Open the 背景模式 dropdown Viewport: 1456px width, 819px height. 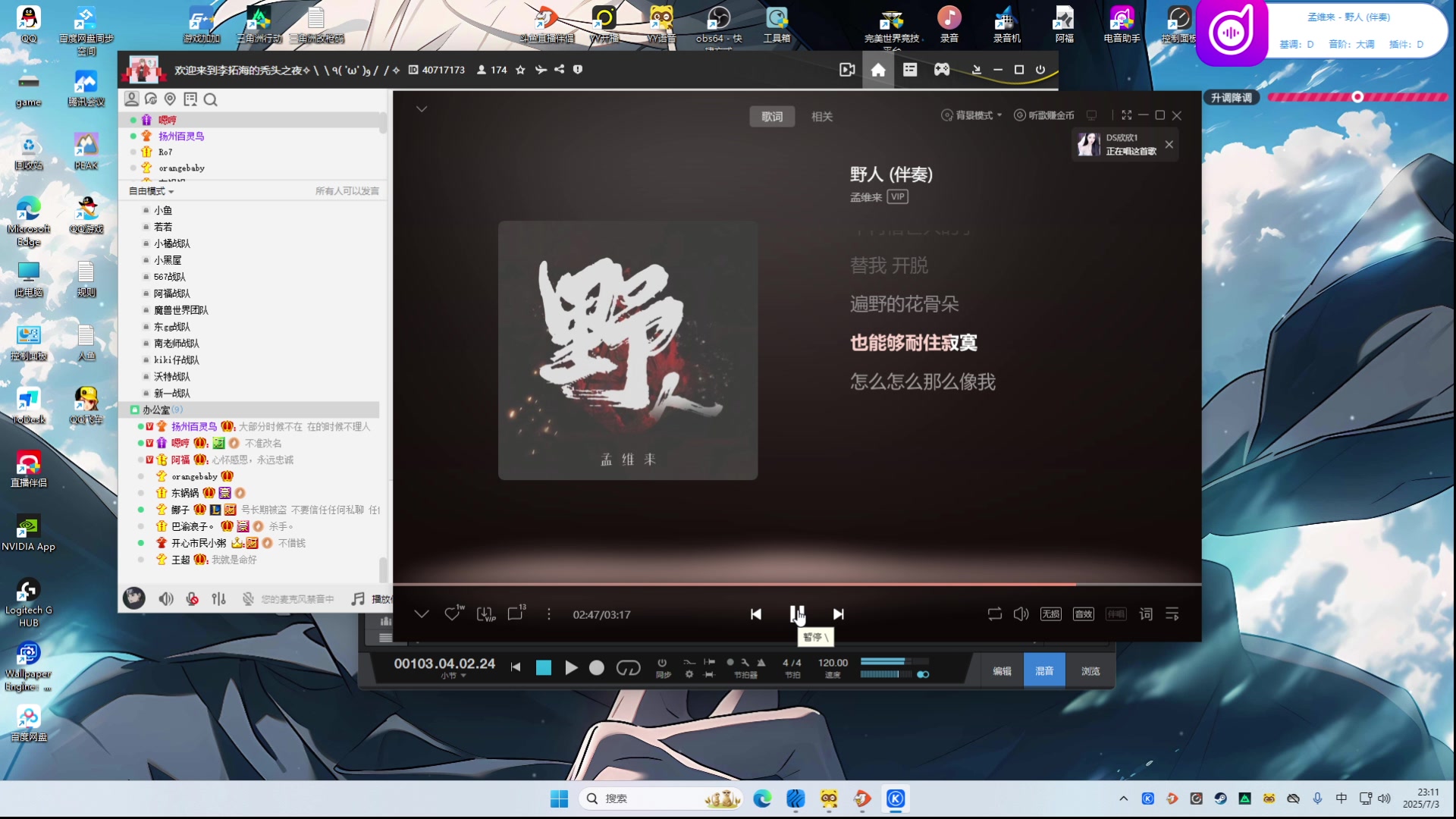pos(972,115)
